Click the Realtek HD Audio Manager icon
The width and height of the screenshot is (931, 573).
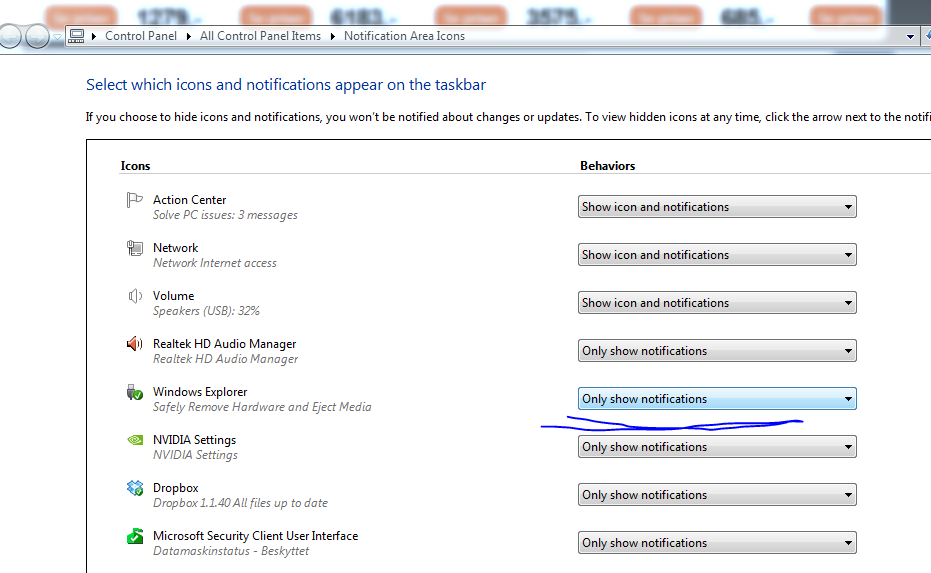coord(135,344)
